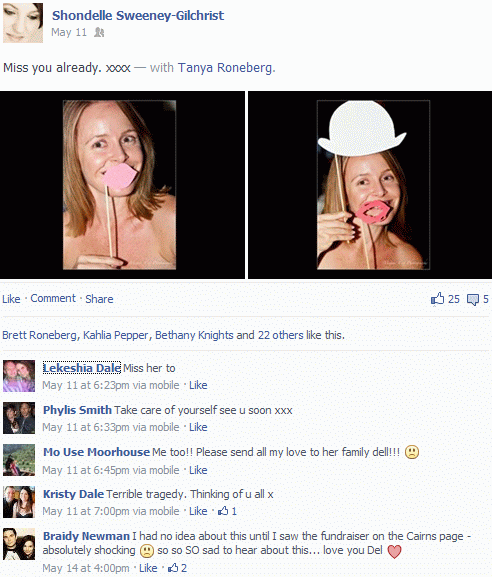Viewport: 492px width, 577px height.
Task: Click the comment bubble icon showing 5
Action: click(x=473, y=300)
